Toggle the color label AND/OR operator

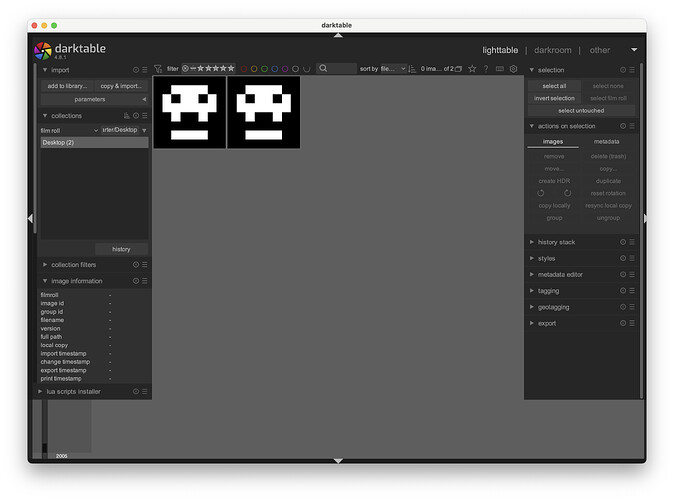pyautogui.click(x=306, y=69)
